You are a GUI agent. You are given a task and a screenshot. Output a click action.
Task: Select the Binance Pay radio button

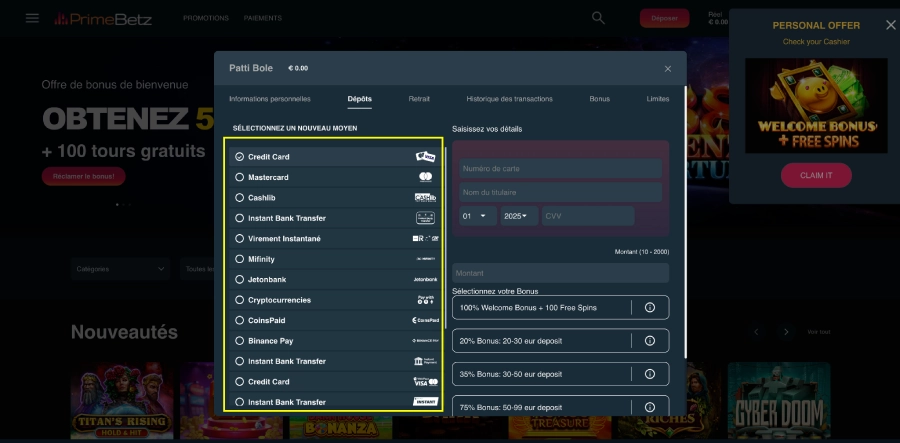pos(239,341)
